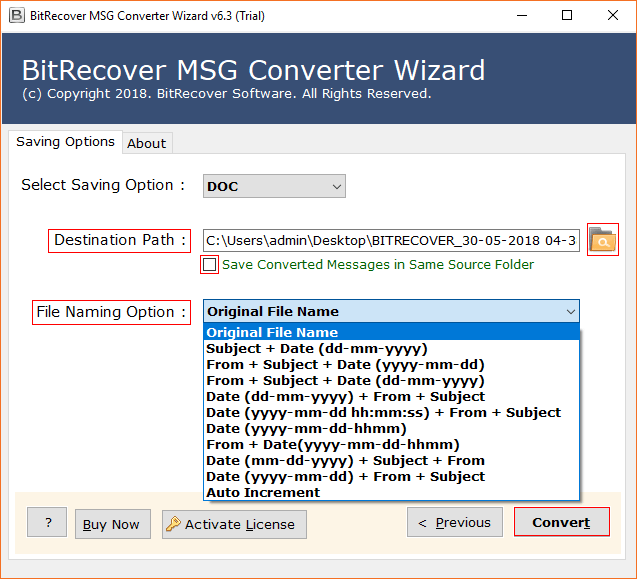Select Date (mm-dd-yyyy) + Subject + From
Screen dimensions: 637x579
(391, 460)
